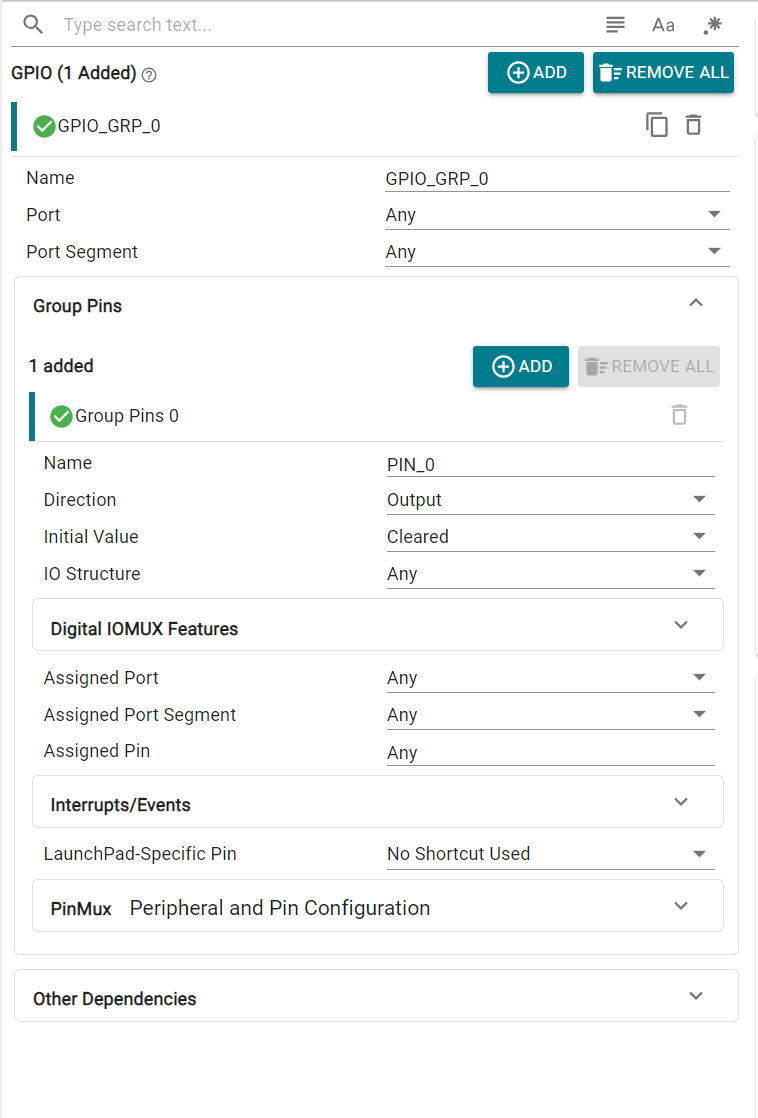Toggle the match case Aa icon
The width and height of the screenshot is (758, 1118).
663,25
